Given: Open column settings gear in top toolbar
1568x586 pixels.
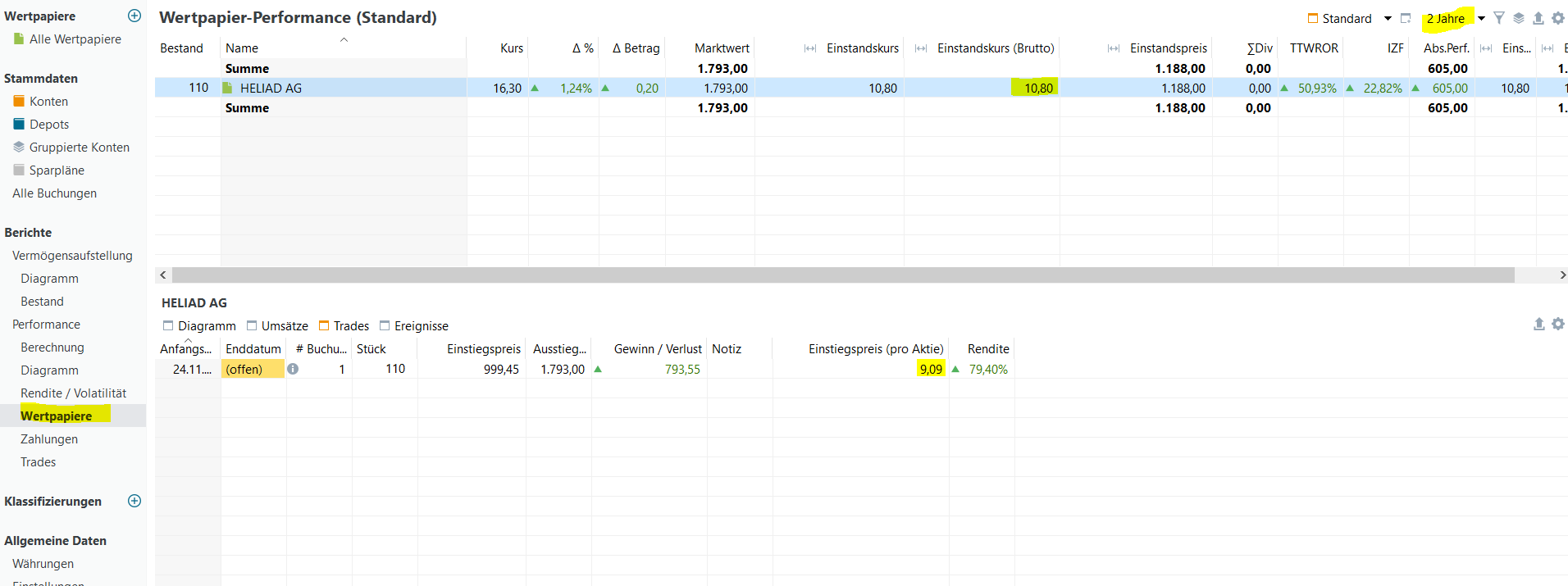Looking at the screenshot, I should (x=1558, y=18).
